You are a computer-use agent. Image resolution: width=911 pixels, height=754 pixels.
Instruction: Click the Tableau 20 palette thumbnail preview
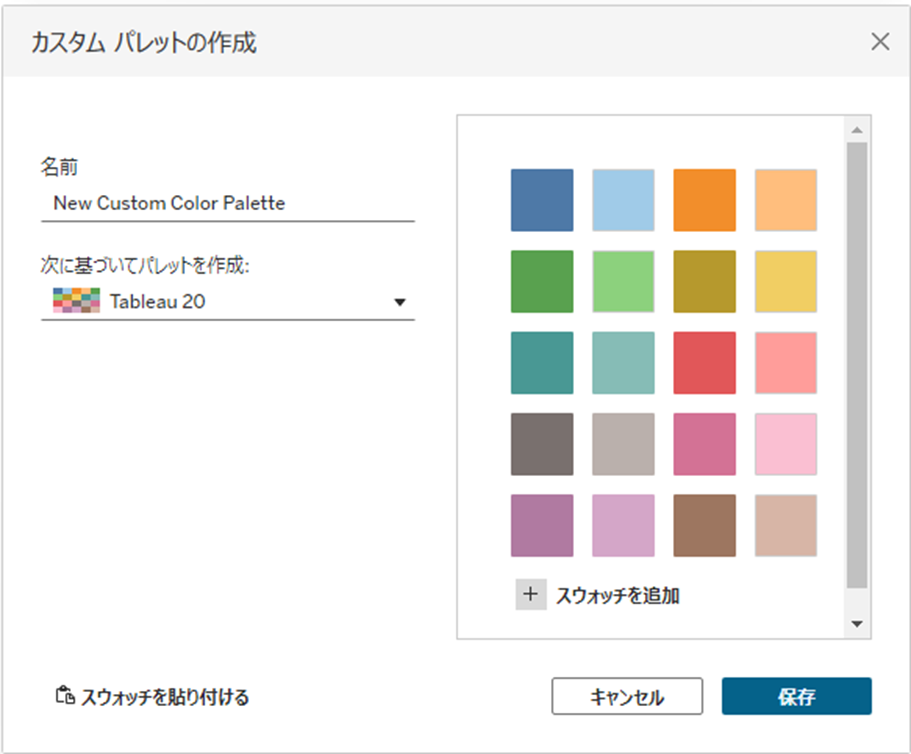tap(76, 301)
